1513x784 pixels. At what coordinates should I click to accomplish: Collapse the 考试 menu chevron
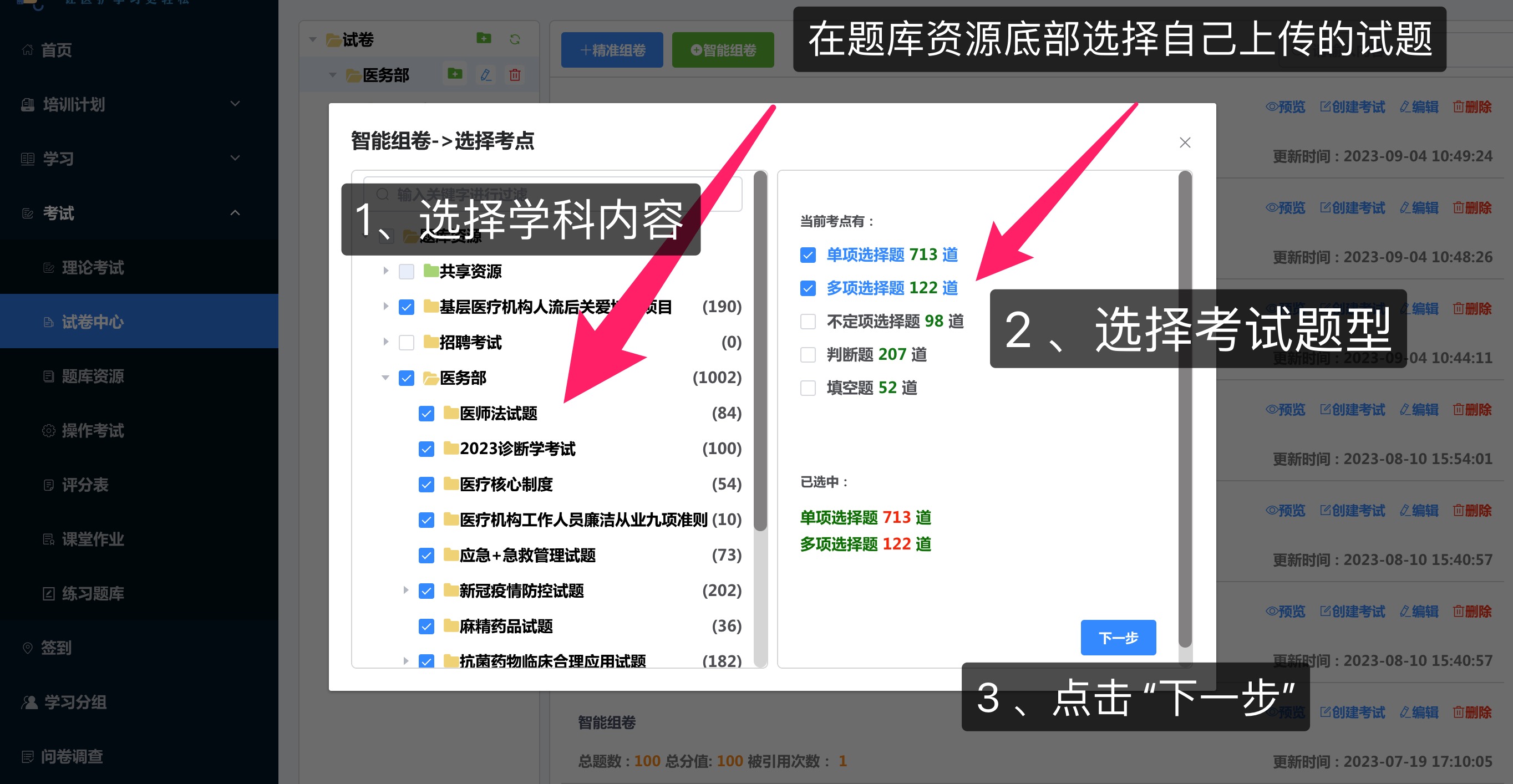(235, 212)
